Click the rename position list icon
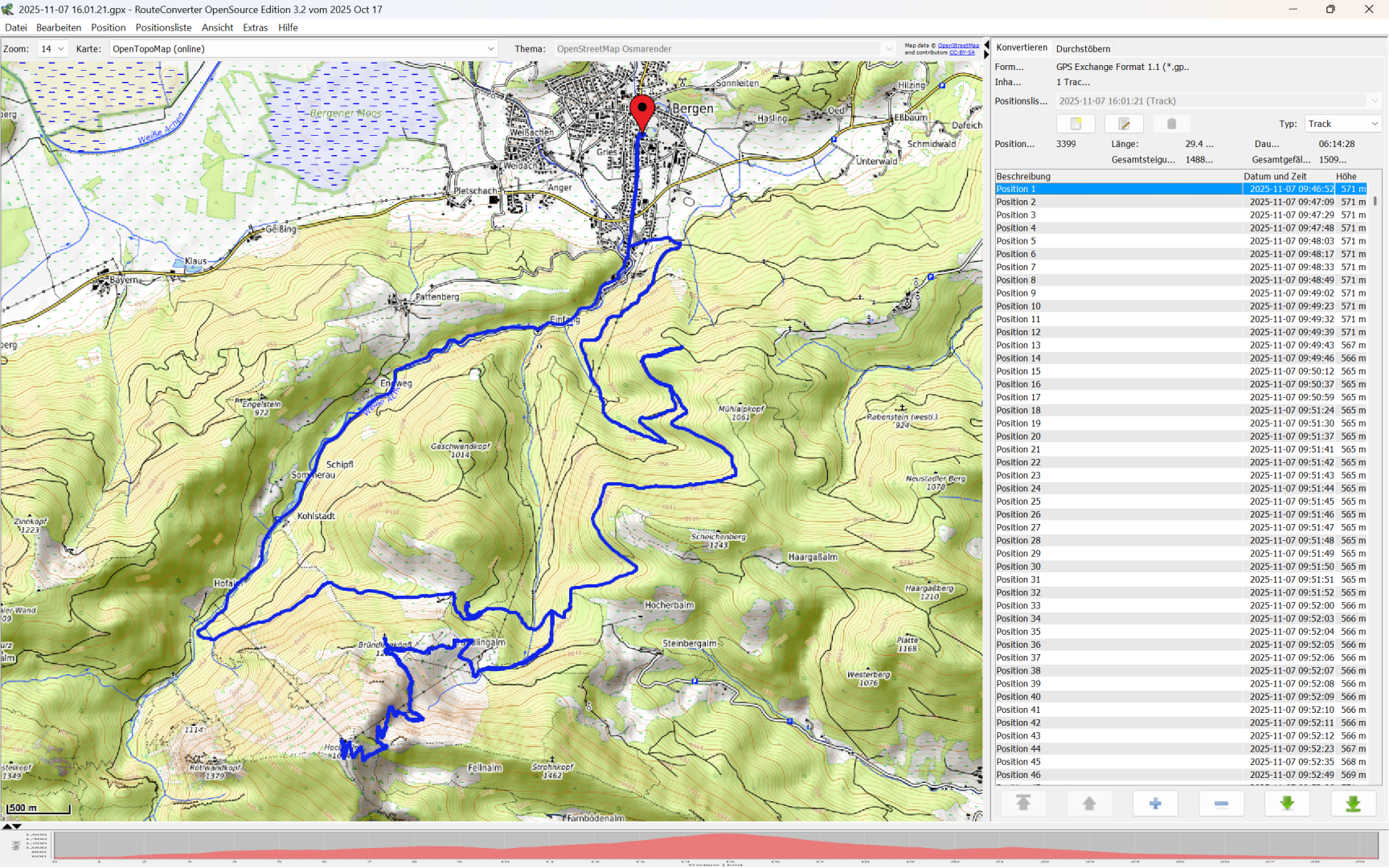 tap(1124, 124)
